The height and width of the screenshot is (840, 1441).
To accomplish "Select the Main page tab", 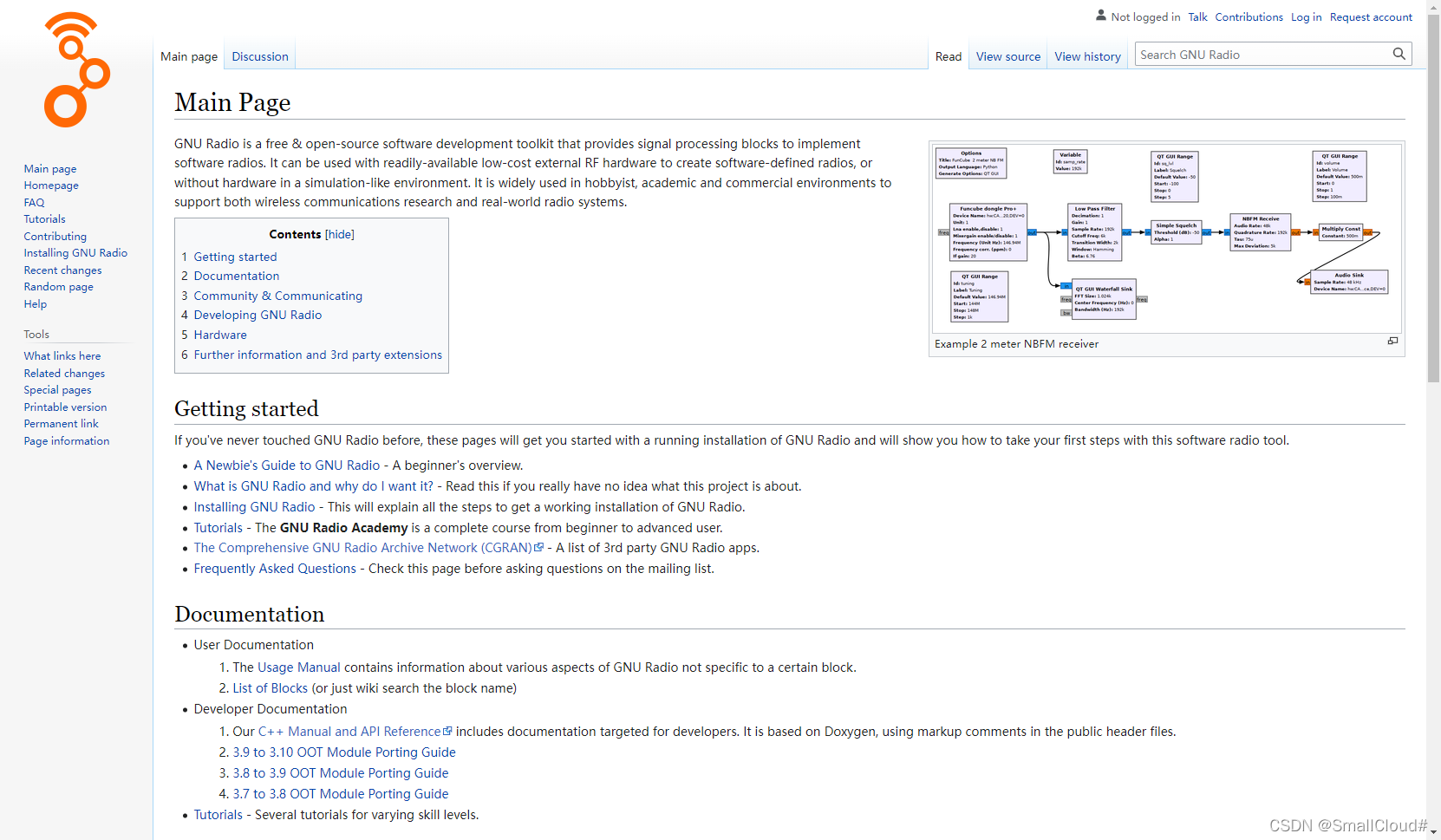I will pos(189,56).
